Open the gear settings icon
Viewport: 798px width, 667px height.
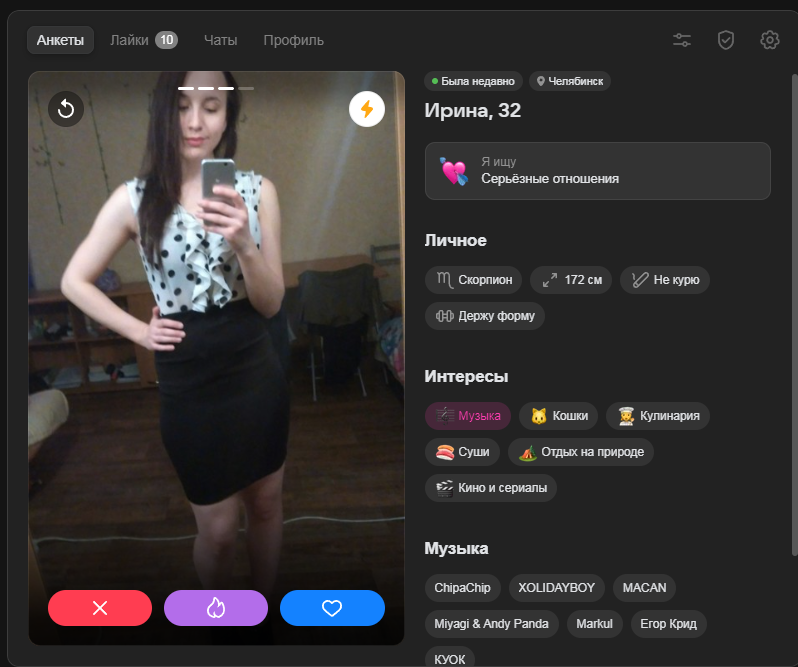(769, 40)
